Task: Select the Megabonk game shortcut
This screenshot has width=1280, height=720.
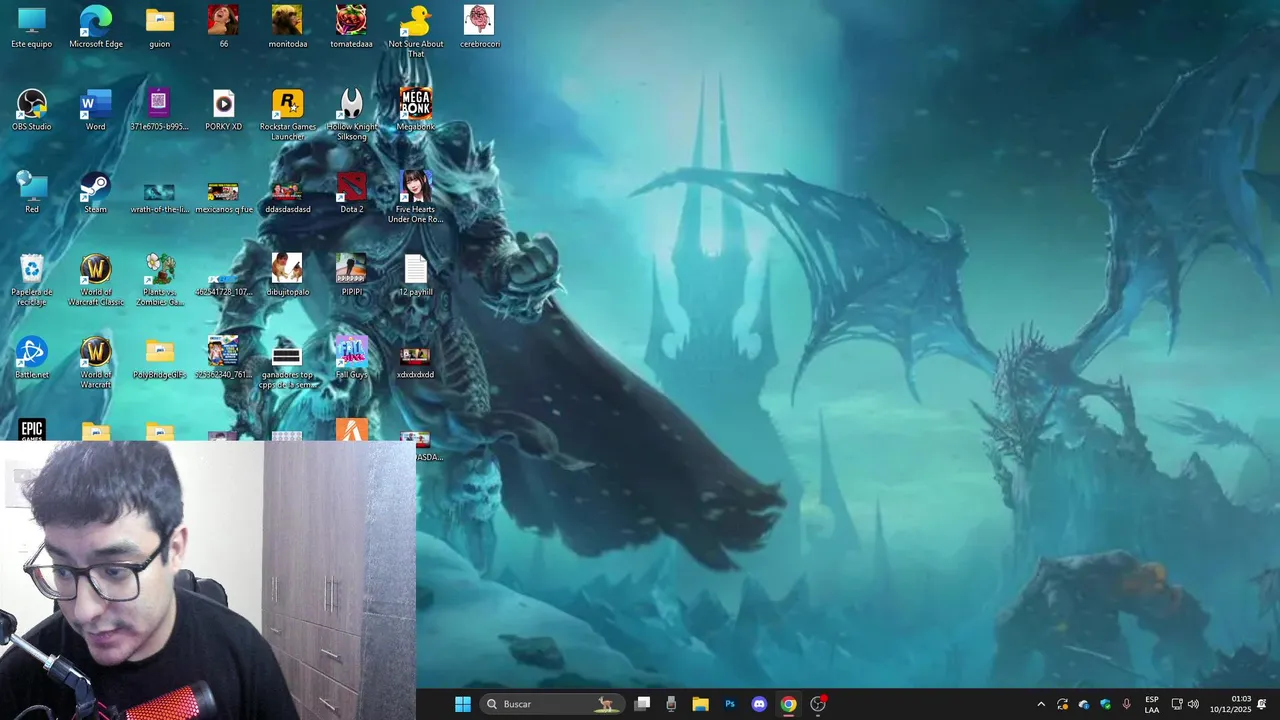Action: coord(416,110)
